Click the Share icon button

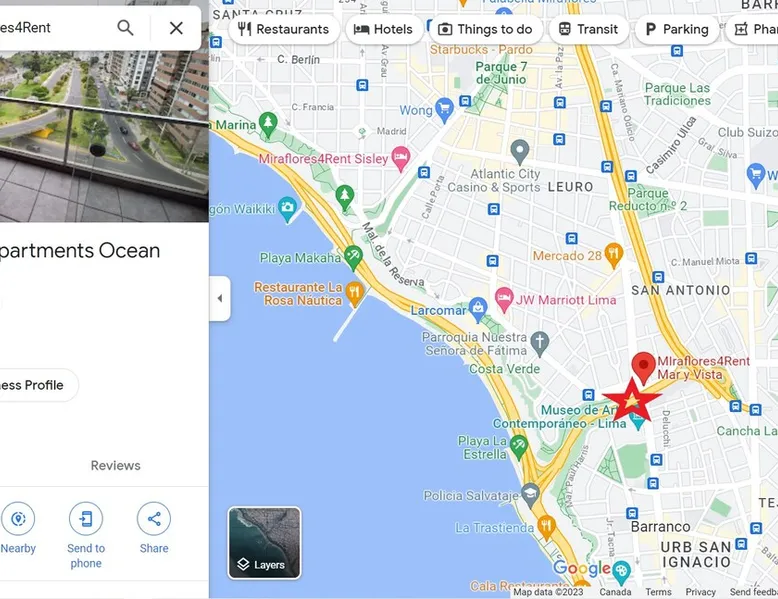pyautogui.click(x=154, y=519)
